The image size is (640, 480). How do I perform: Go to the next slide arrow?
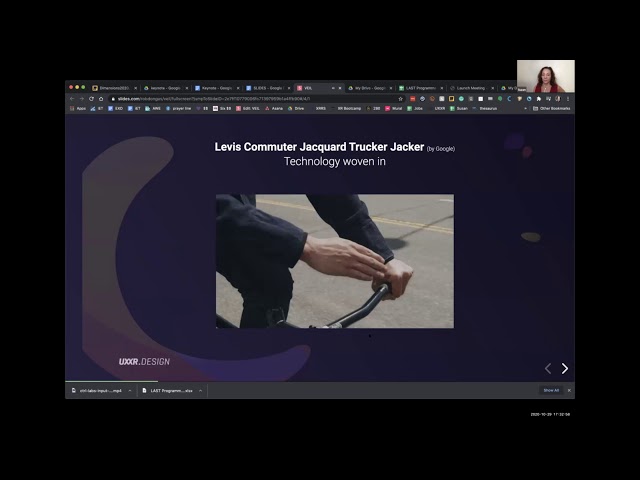click(x=564, y=369)
